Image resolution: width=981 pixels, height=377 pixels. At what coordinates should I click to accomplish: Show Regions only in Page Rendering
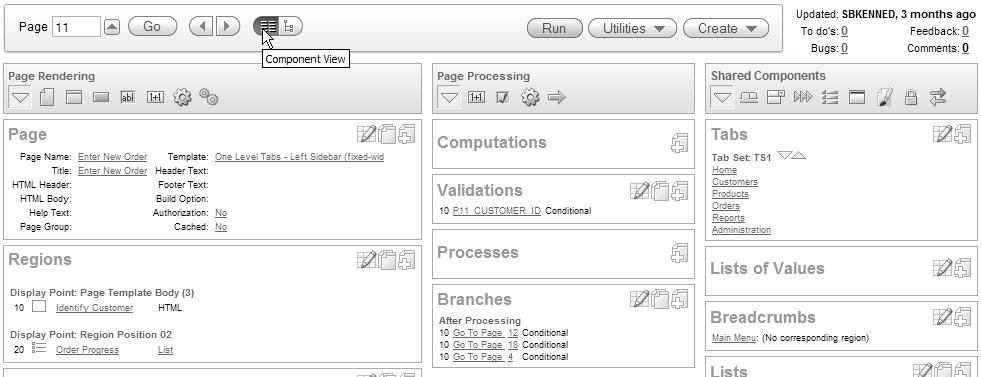74,98
